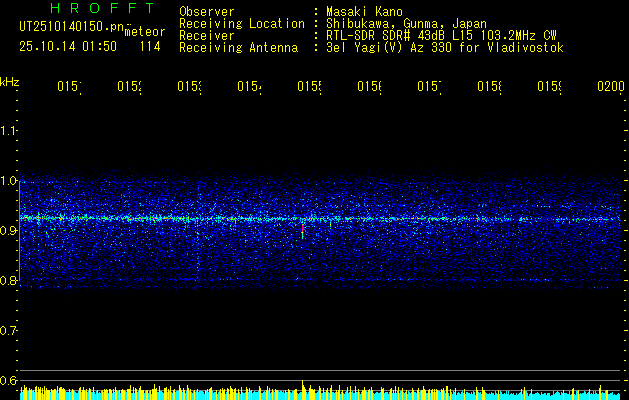Click location Shibukawa, Gunma, Japan
Screen dimensions: 629x400
coord(406,24)
